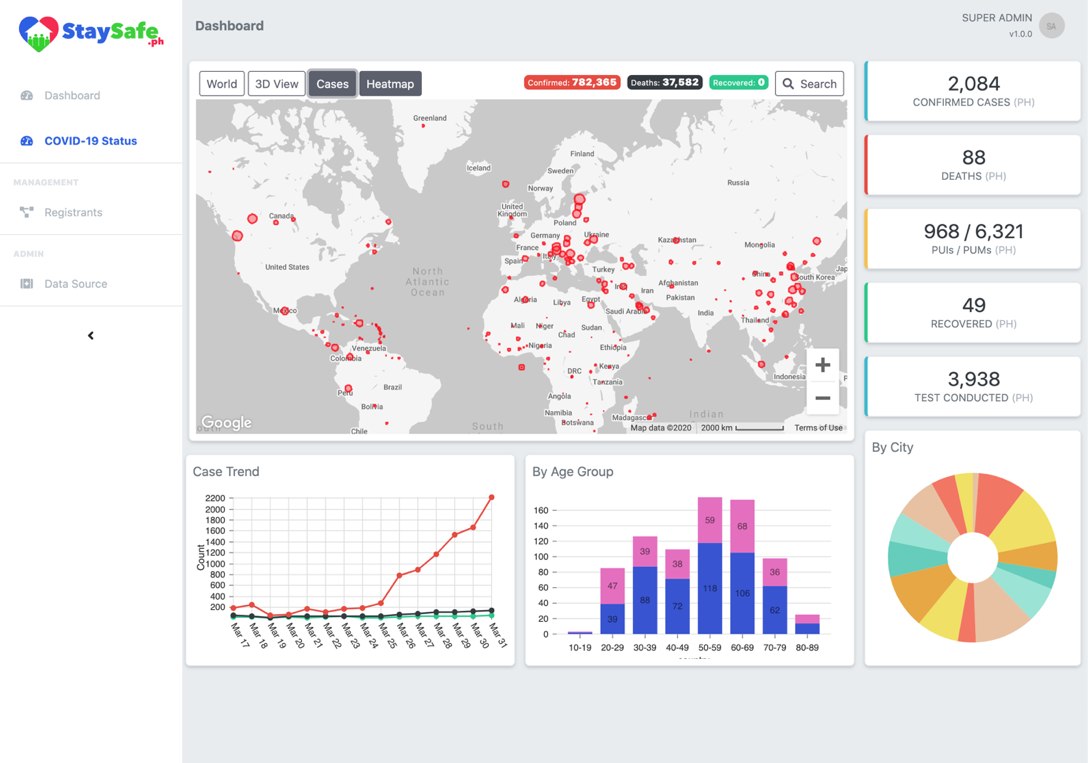
Task: Open the Registrants menu item
Action: (73, 212)
